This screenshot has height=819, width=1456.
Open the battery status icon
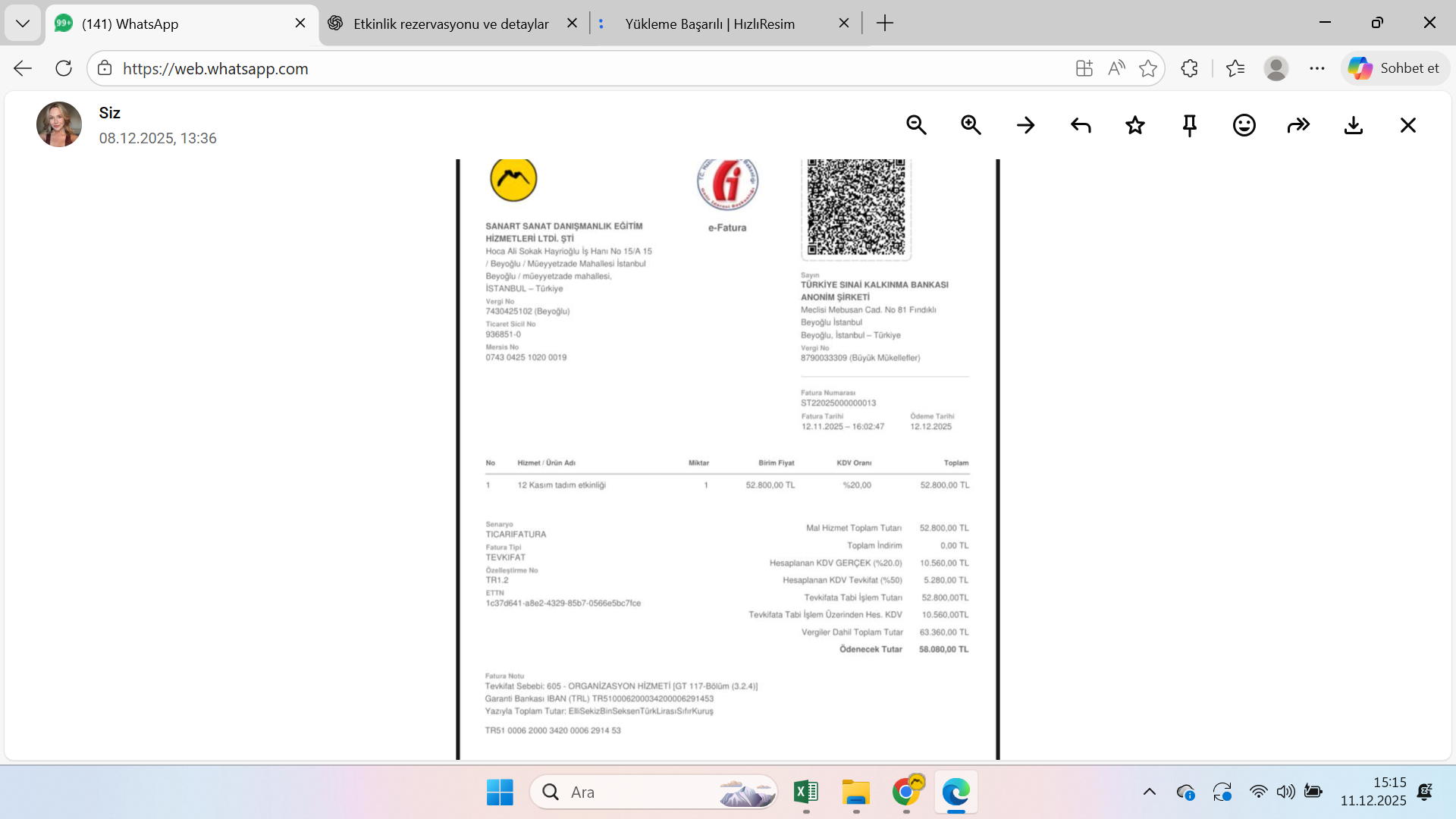click(1313, 792)
